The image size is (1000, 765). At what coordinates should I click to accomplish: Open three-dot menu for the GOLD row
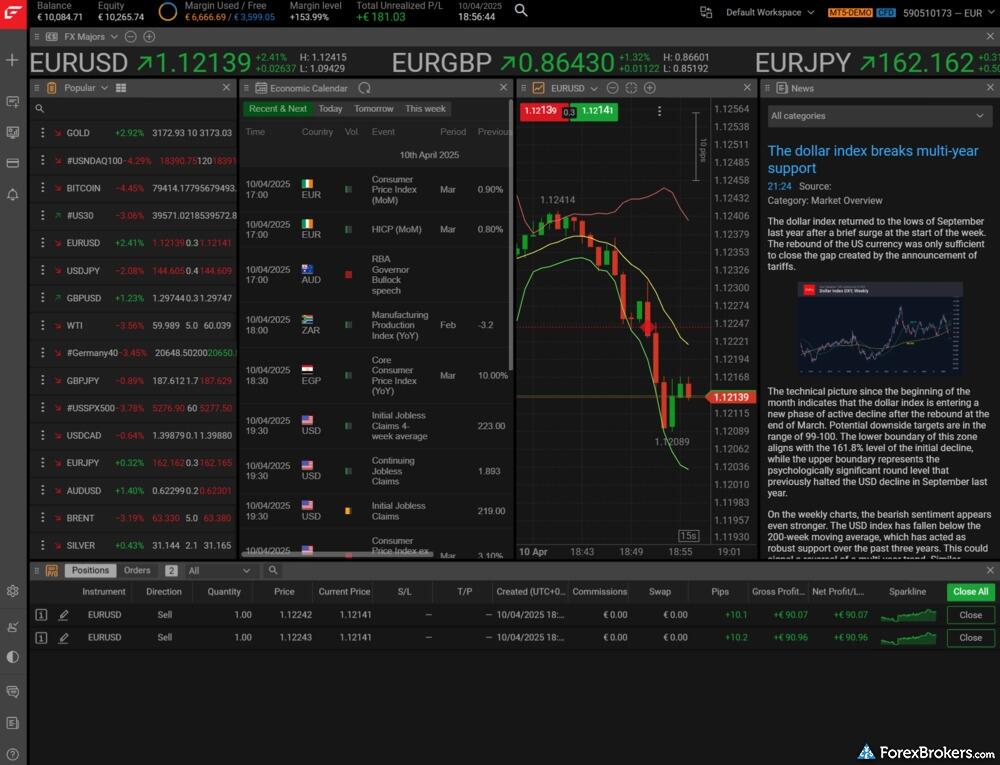42,133
